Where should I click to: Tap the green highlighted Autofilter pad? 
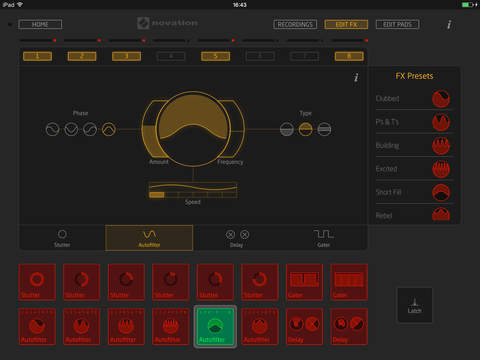pos(215,327)
